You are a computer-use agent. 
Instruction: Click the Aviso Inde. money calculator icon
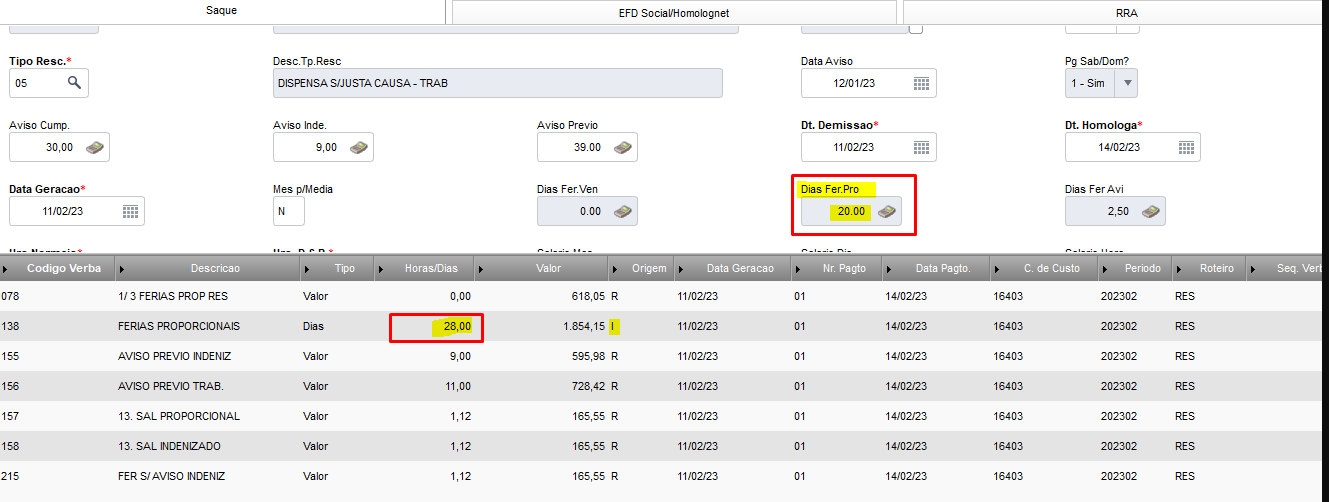pyautogui.click(x=359, y=147)
